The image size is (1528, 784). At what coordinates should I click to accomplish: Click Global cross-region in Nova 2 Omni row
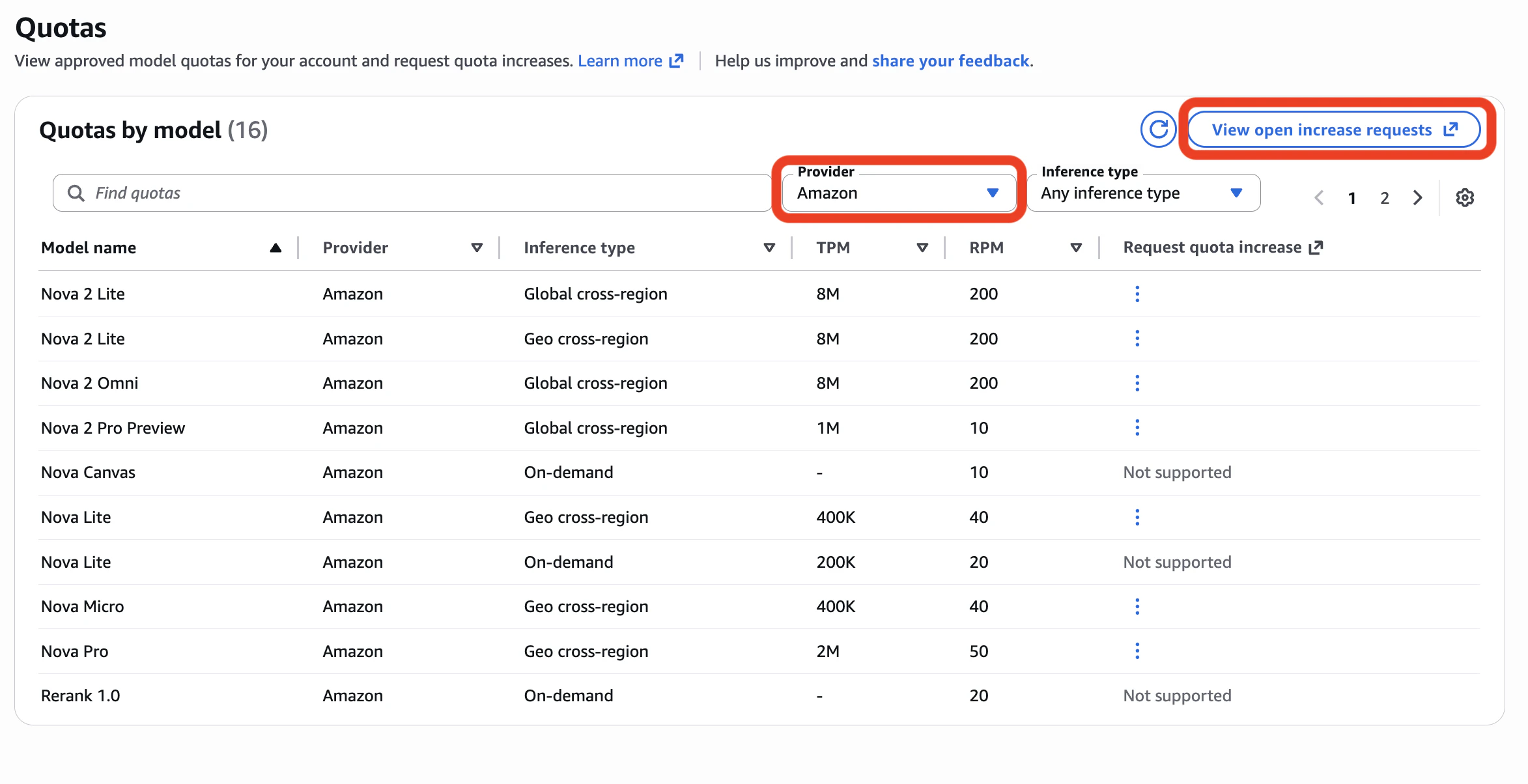595,383
